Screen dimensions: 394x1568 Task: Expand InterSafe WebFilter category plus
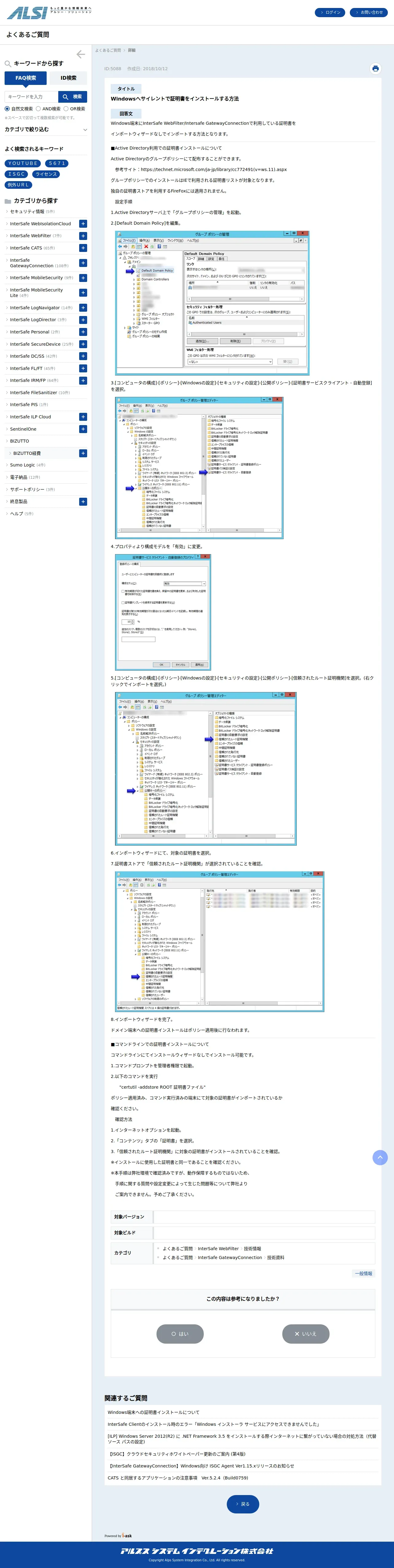point(83,236)
